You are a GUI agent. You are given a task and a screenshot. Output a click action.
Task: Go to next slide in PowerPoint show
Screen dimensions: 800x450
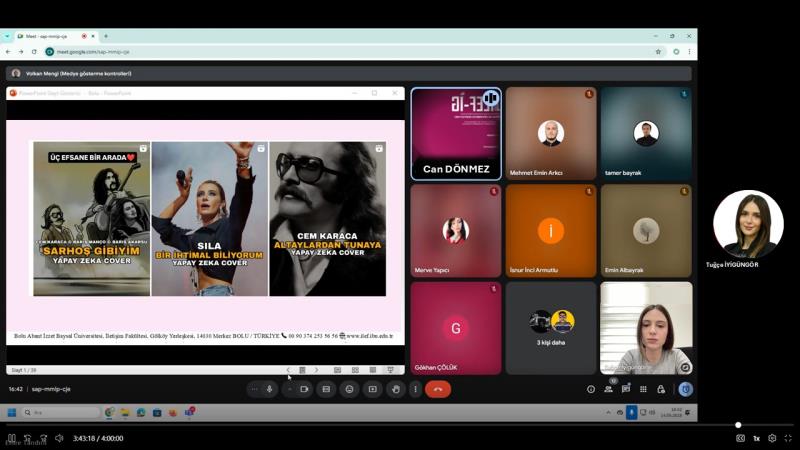click(x=316, y=370)
